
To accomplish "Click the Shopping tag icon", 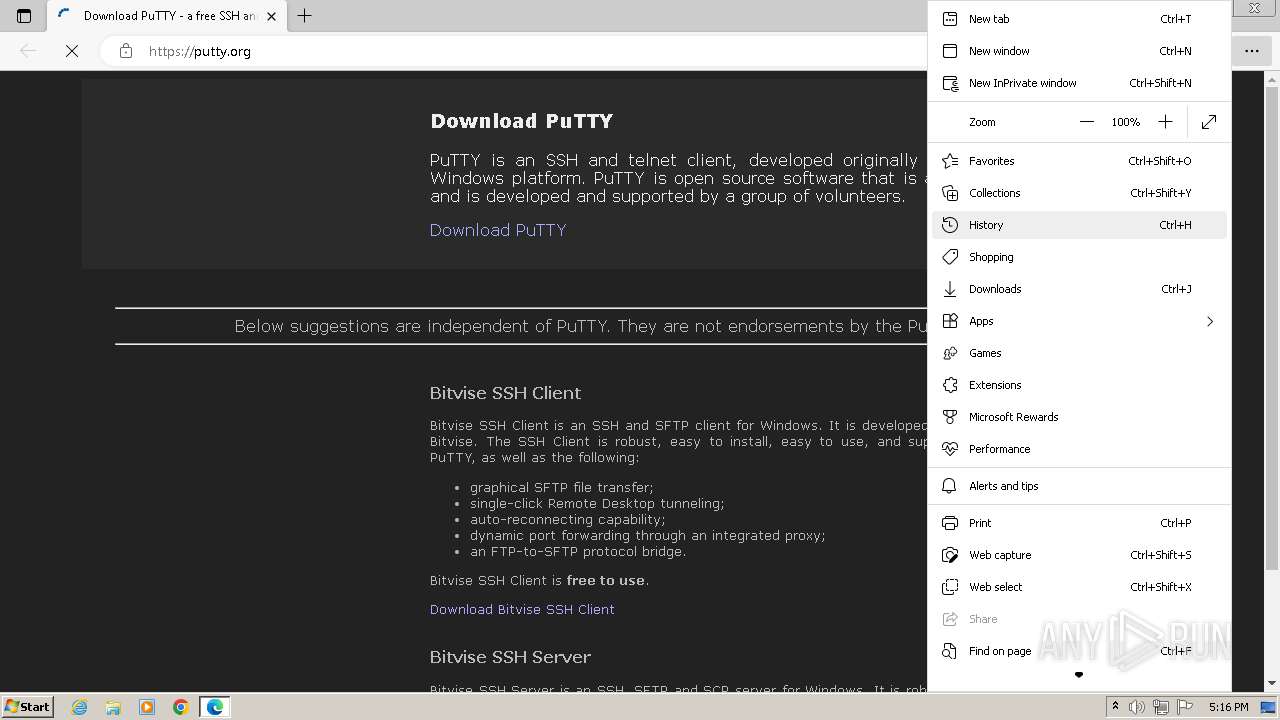I will pos(950,257).
